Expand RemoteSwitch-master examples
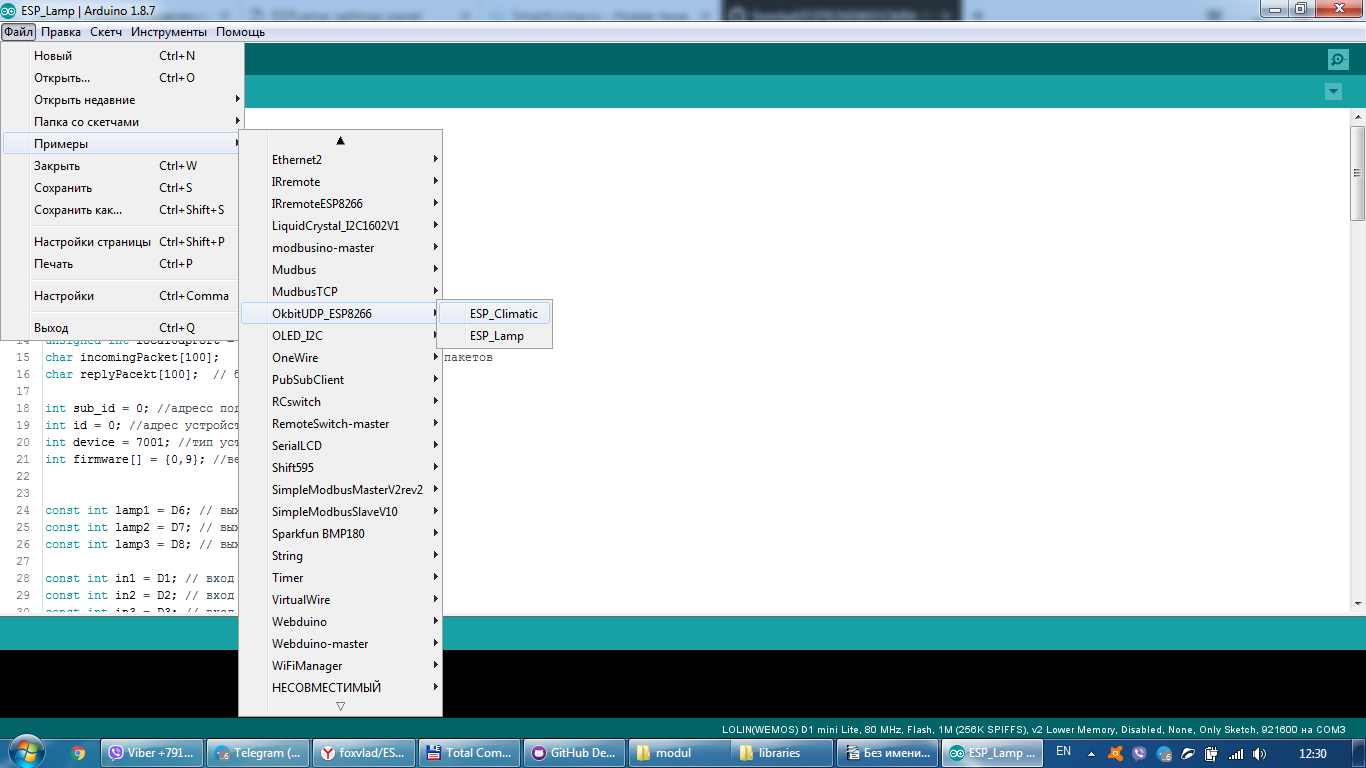Image resolution: width=1366 pixels, height=768 pixels. tap(340, 424)
